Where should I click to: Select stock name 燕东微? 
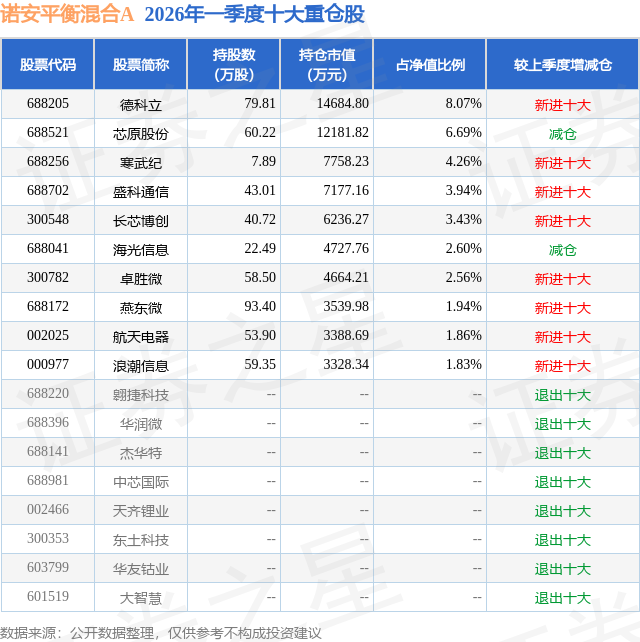click(141, 308)
